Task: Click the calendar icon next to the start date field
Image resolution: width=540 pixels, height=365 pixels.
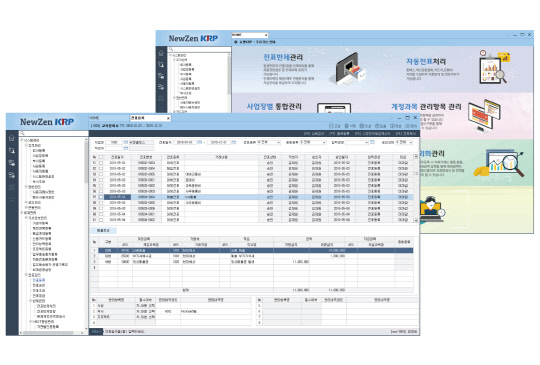Action: [x=199, y=142]
